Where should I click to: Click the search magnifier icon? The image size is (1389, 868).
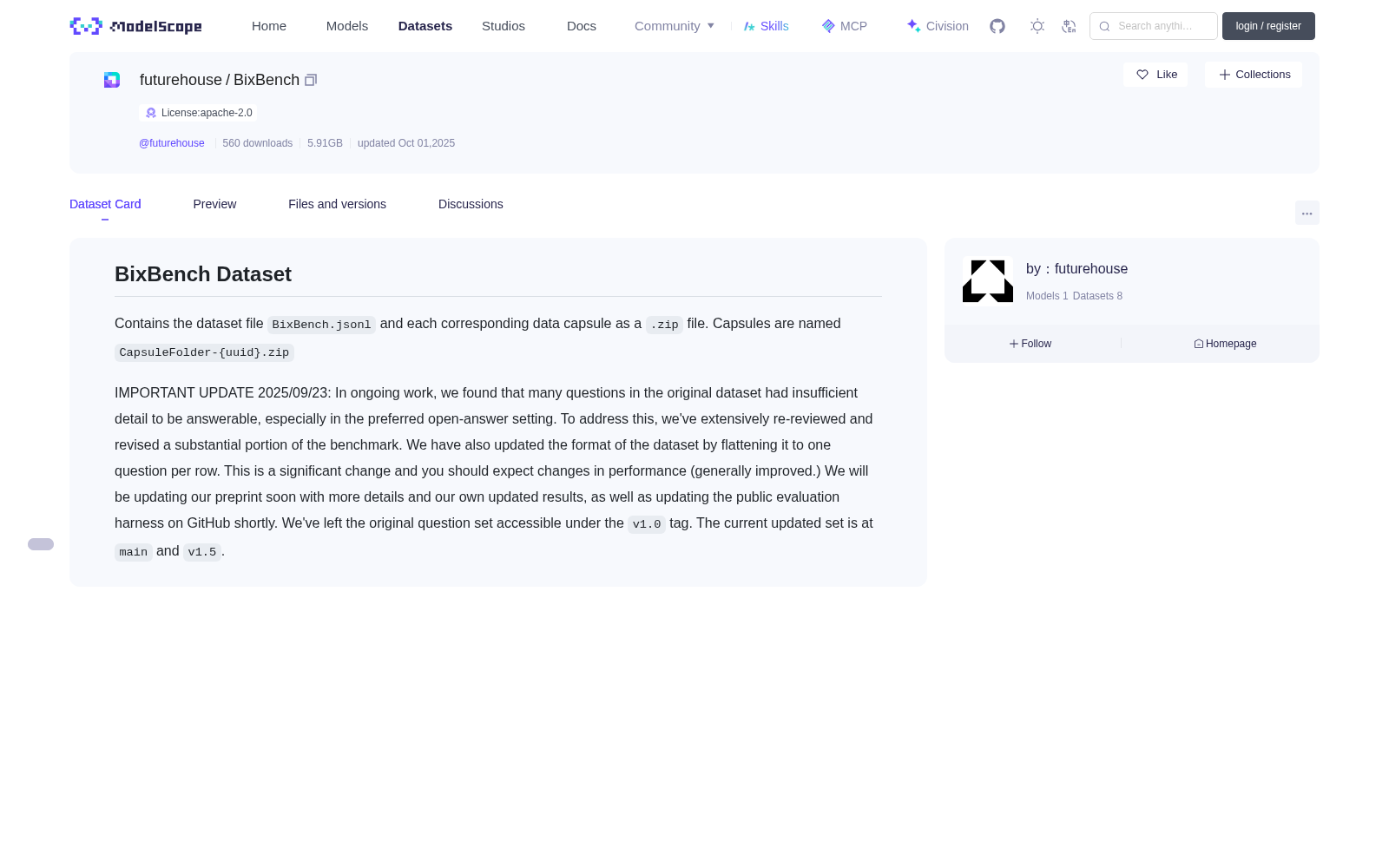coord(1105,26)
